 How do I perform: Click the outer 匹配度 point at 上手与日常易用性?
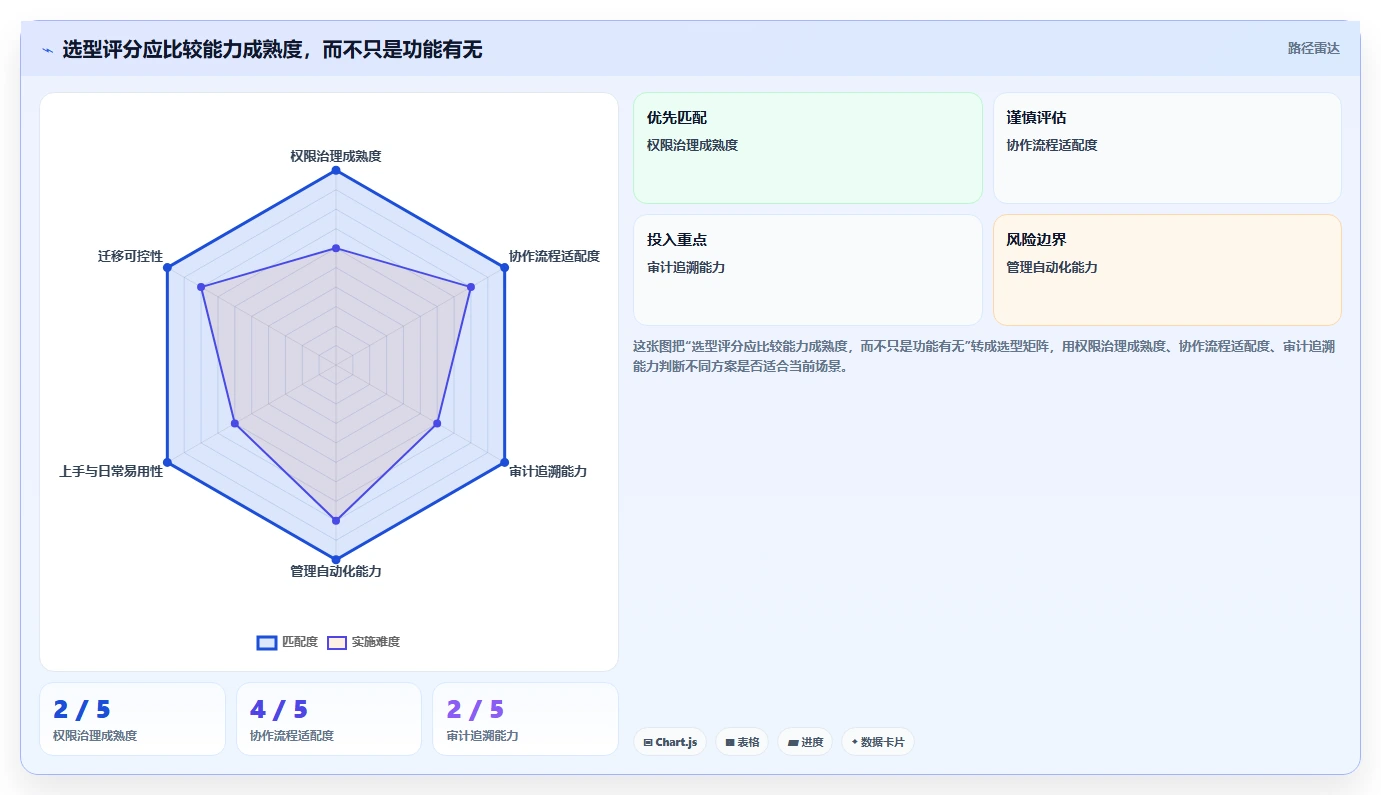[x=168, y=462]
